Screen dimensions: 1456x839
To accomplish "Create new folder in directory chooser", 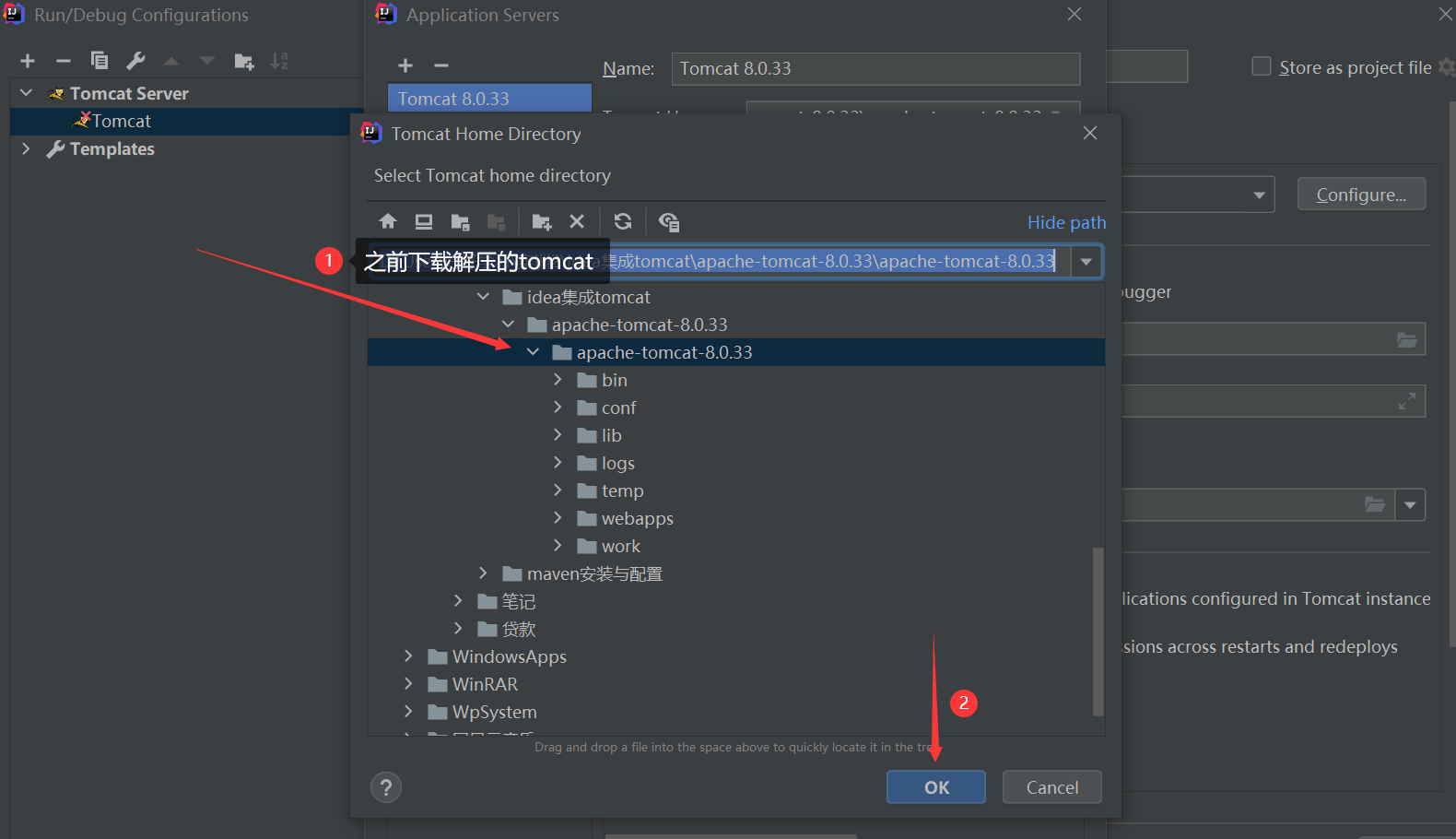I will point(542,221).
